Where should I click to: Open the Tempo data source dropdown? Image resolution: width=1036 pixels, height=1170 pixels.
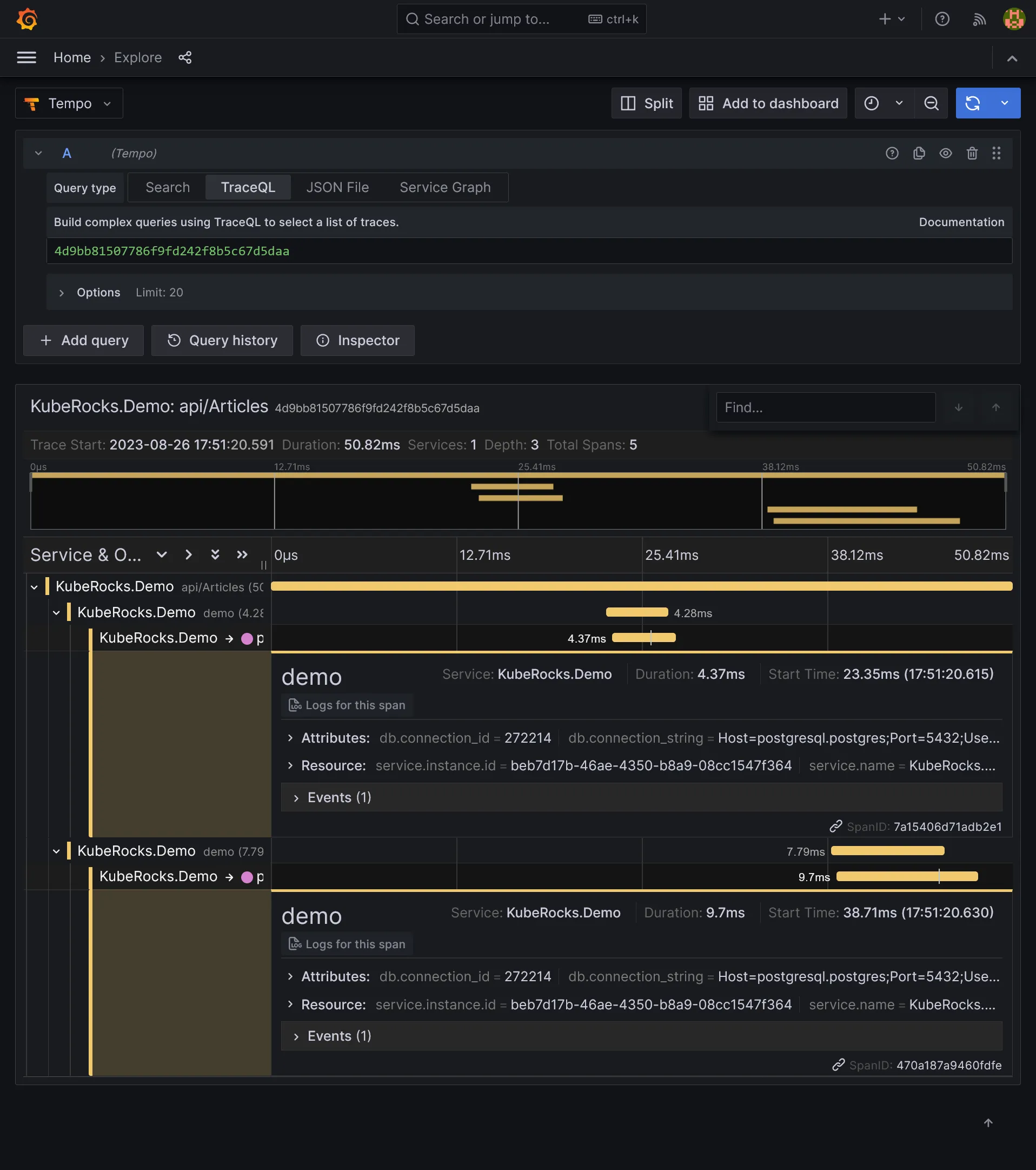[x=69, y=103]
